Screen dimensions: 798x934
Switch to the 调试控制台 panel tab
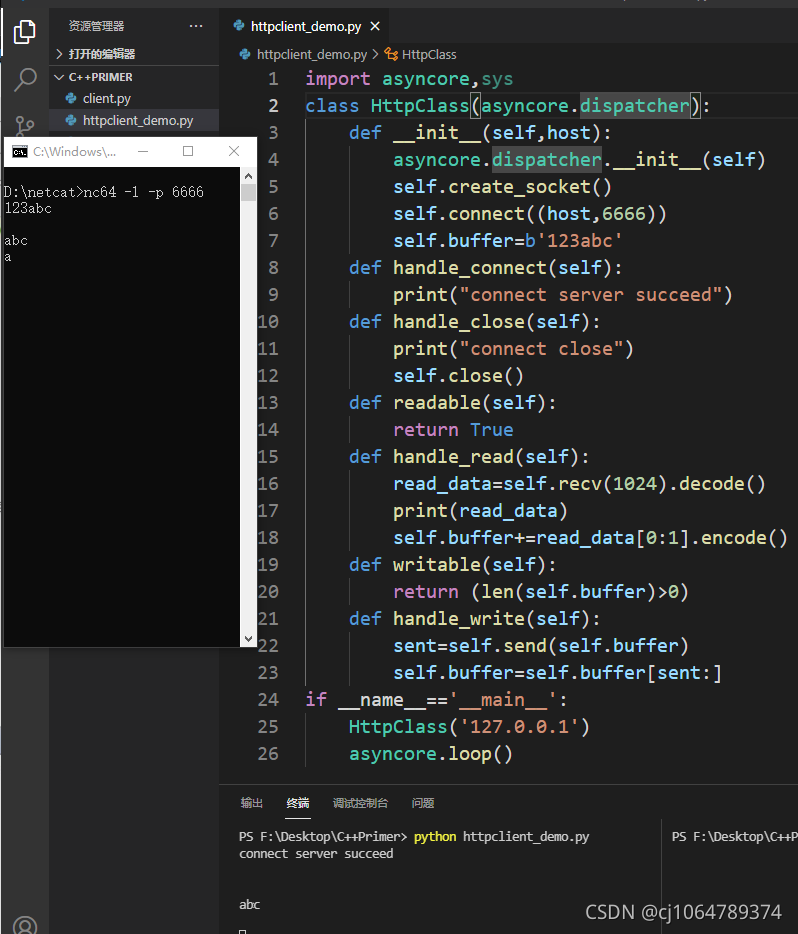tap(360, 803)
